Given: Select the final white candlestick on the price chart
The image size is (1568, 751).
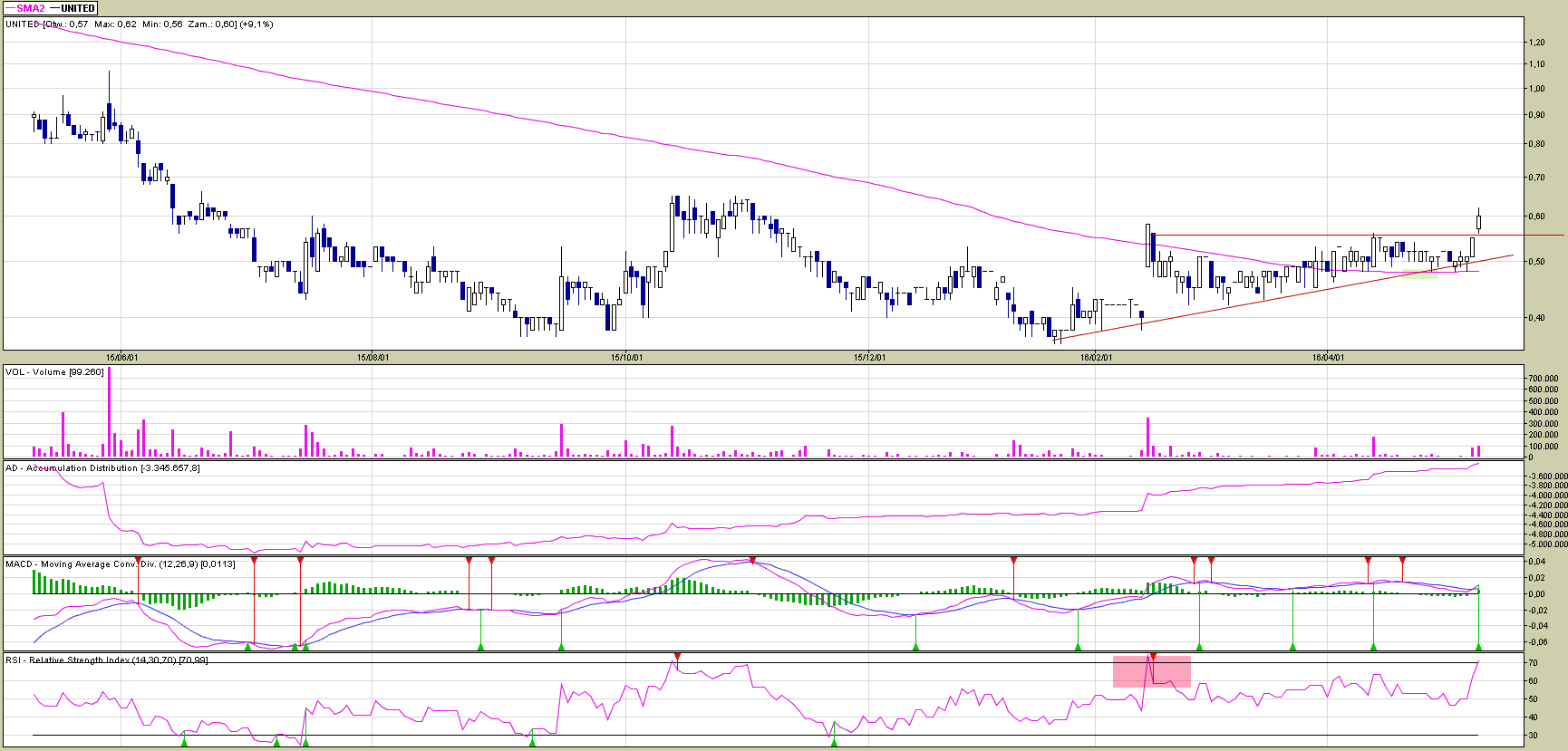Looking at the screenshot, I should [x=1478, y=221].
